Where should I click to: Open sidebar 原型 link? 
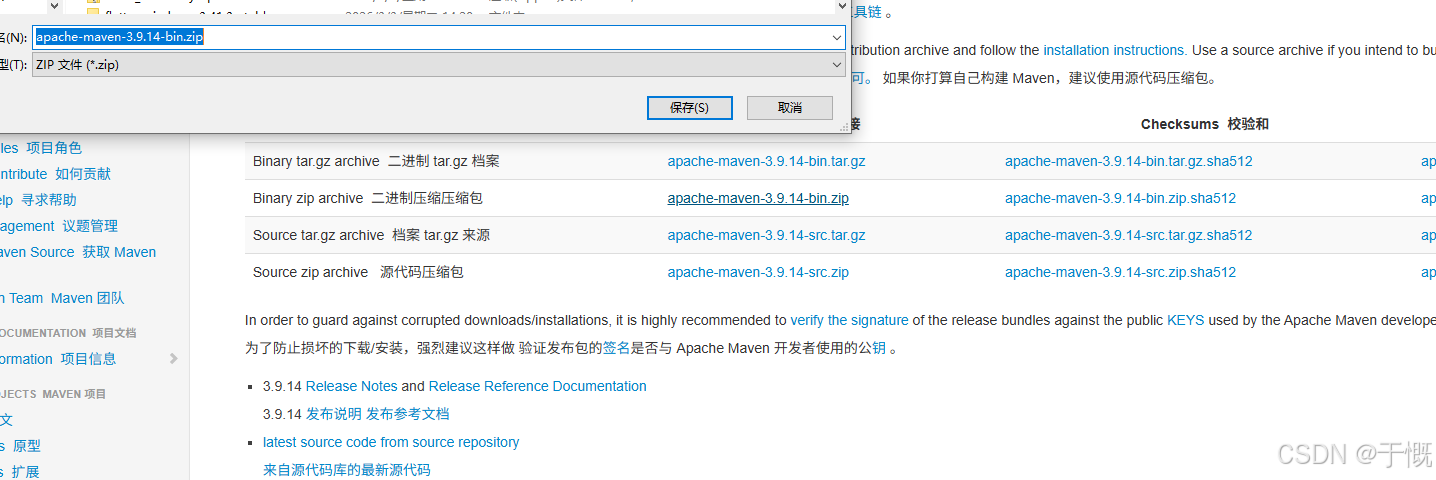pyautogui.click(x=27, y=446)
